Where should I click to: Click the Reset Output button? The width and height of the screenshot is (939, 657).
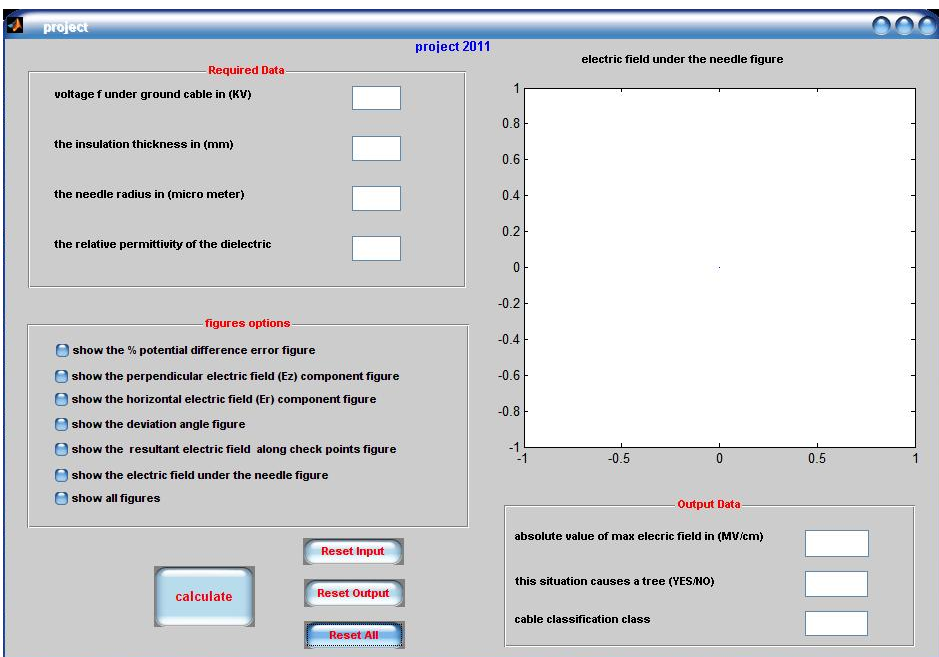[x=353, y=593]
